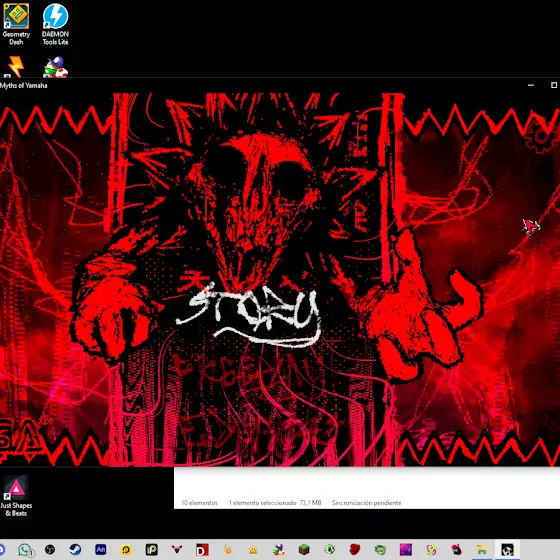Image resolution: width=560 pixels, height=560 pixels.
Task: Open the red horned face taskbar icon
Action: point(177,550)
